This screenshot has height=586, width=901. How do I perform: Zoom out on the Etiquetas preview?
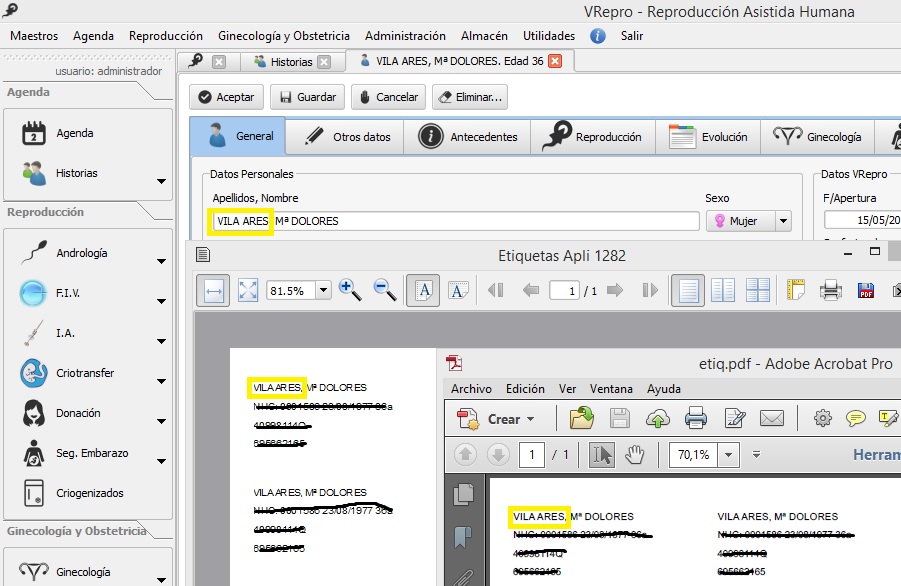tap(384, 290)
